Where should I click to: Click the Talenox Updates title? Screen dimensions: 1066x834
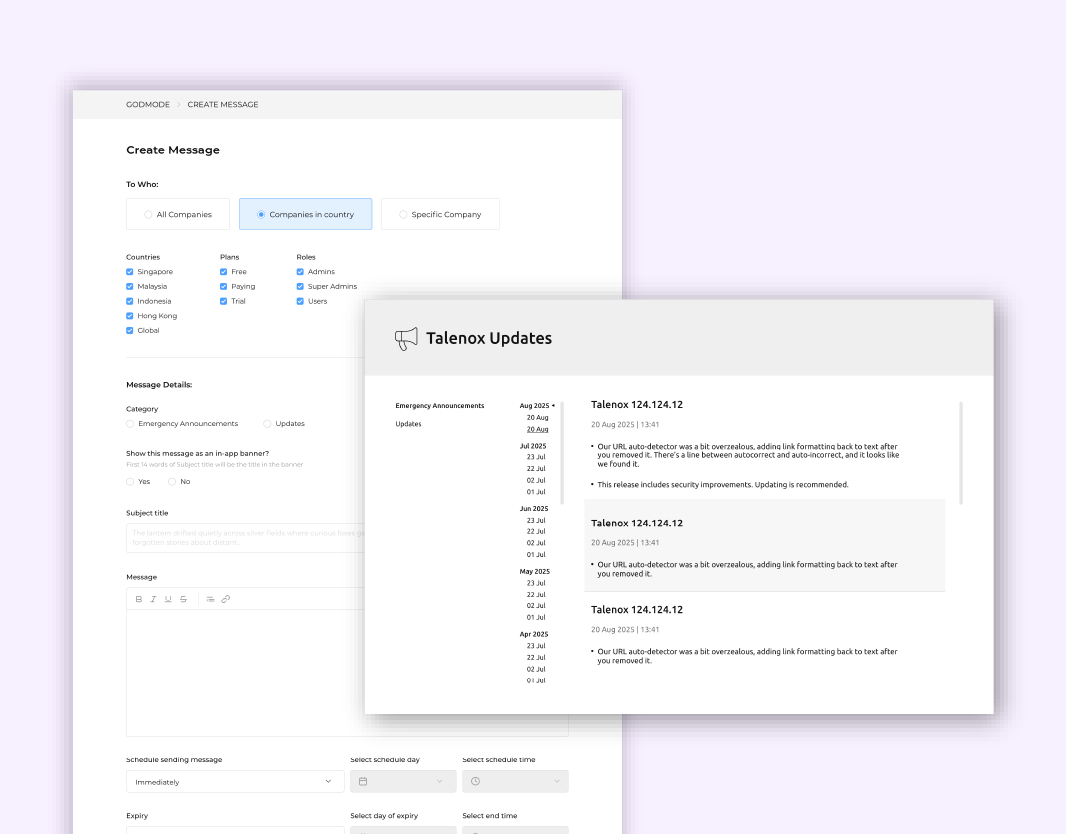[x=489, y=338]
